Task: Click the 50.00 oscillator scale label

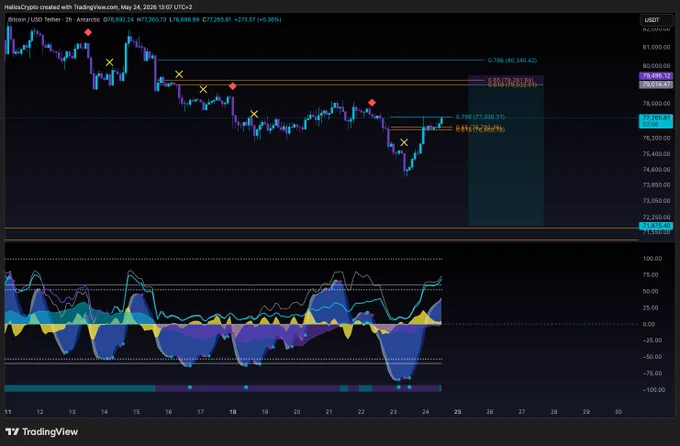Action: coord(651,291)
